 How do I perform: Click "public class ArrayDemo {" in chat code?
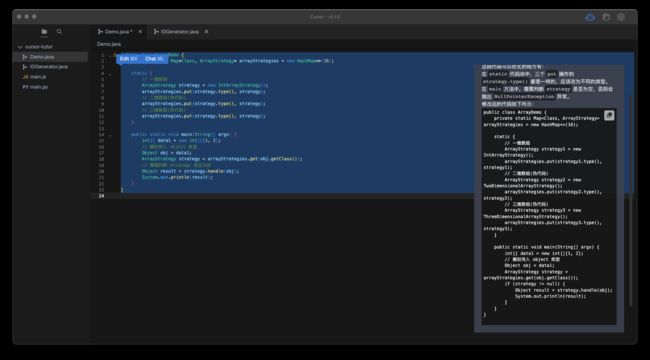[515, 112]
